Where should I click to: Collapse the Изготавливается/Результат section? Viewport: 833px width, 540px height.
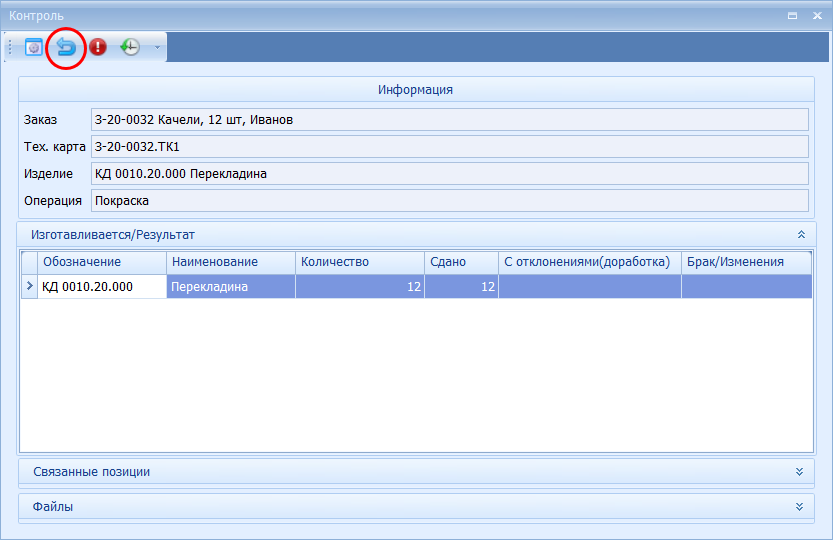[x=800, y=234]
